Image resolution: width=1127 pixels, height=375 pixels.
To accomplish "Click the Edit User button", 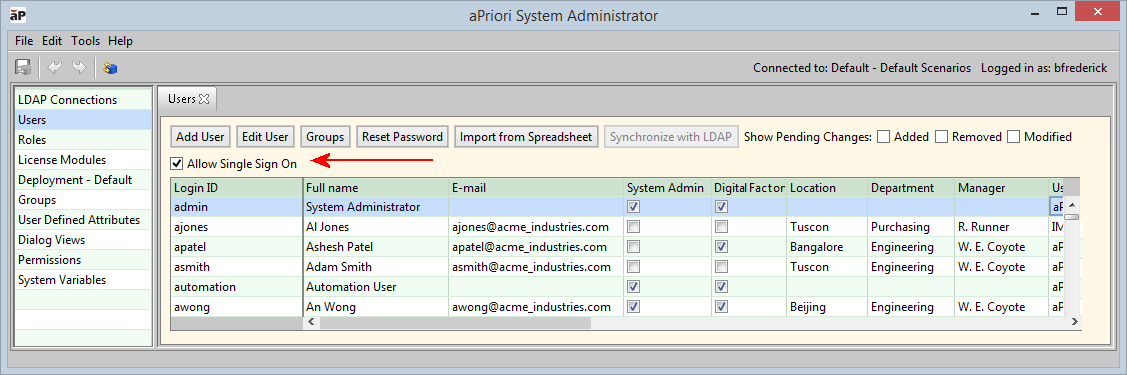I will (x=265, y=136).
